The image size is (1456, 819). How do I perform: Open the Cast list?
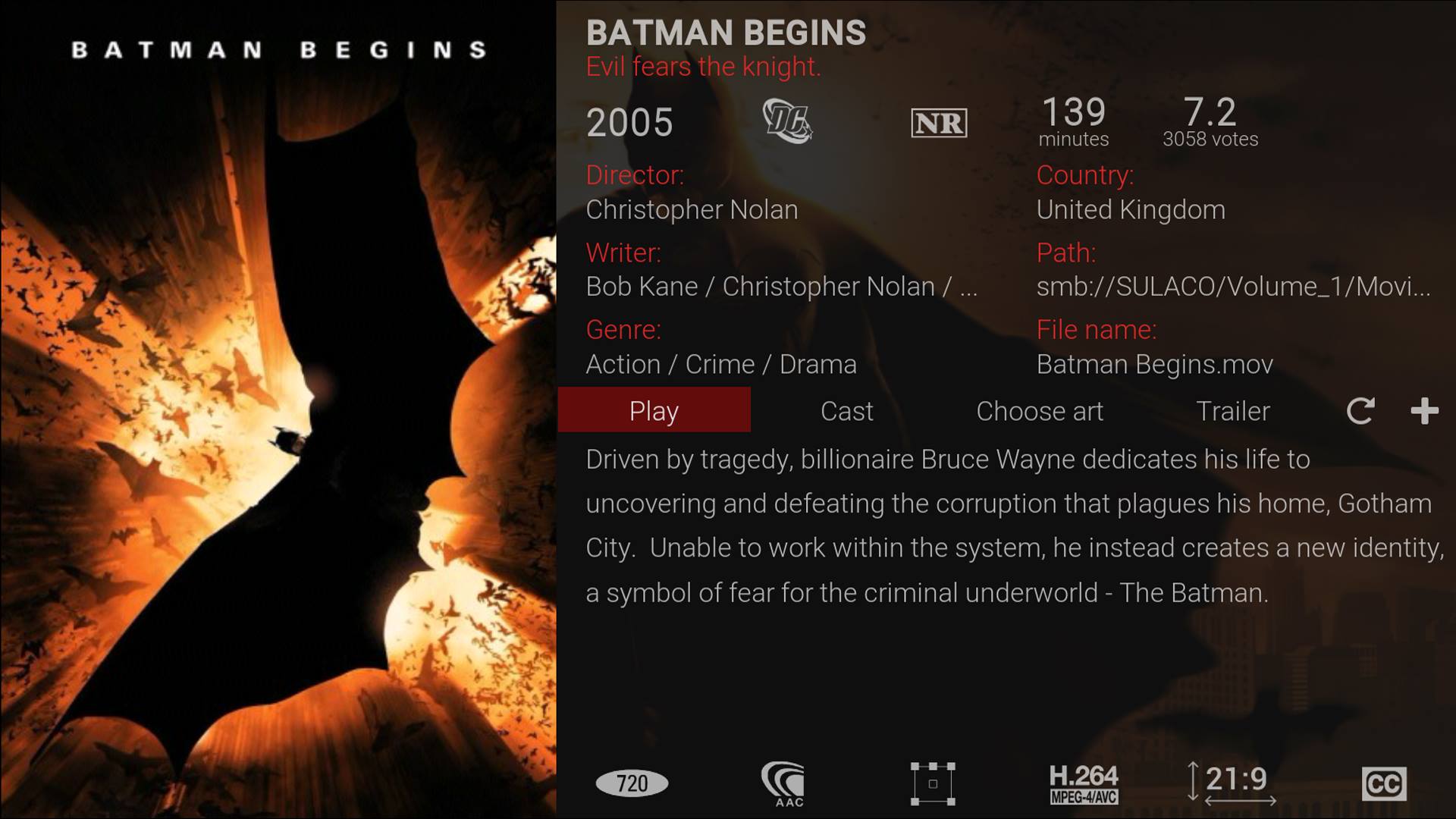click(x=846, y=411)
